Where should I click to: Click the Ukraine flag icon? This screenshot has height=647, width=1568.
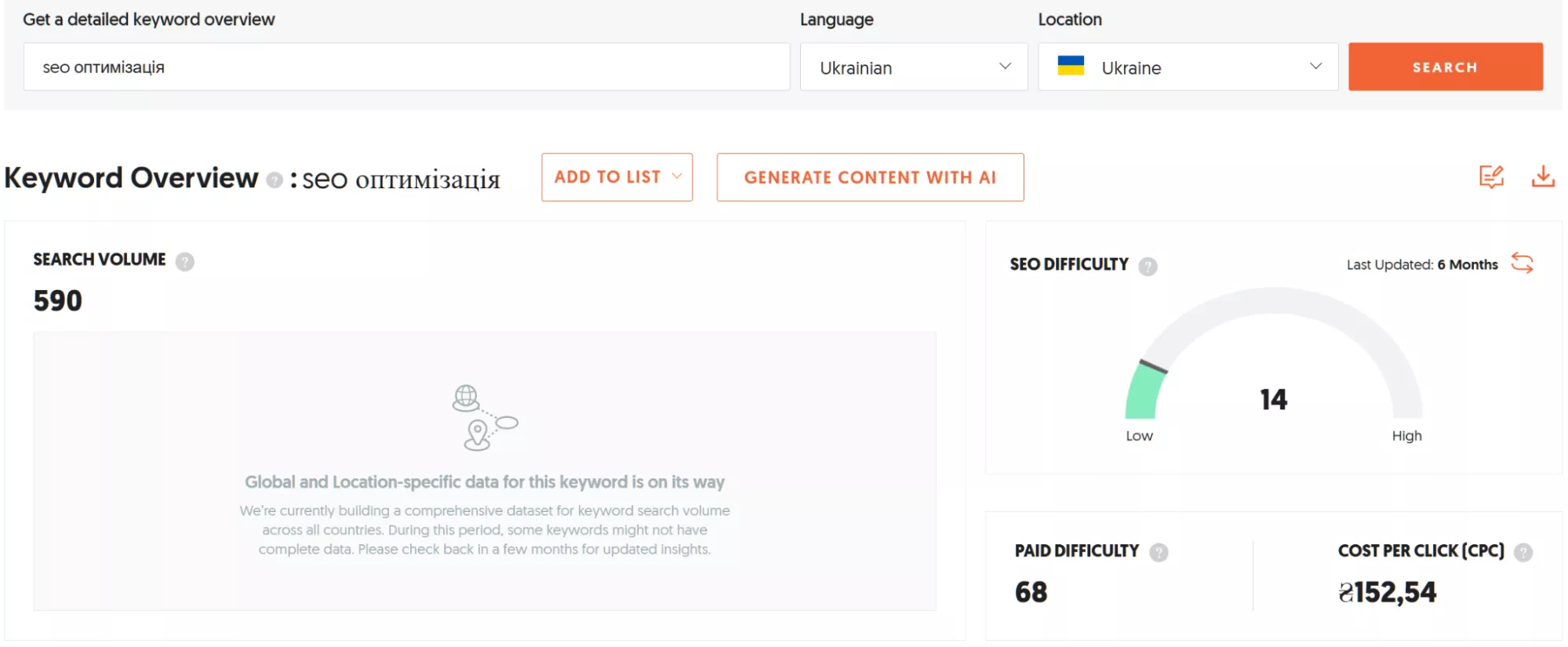click(x=1070, y=66)
